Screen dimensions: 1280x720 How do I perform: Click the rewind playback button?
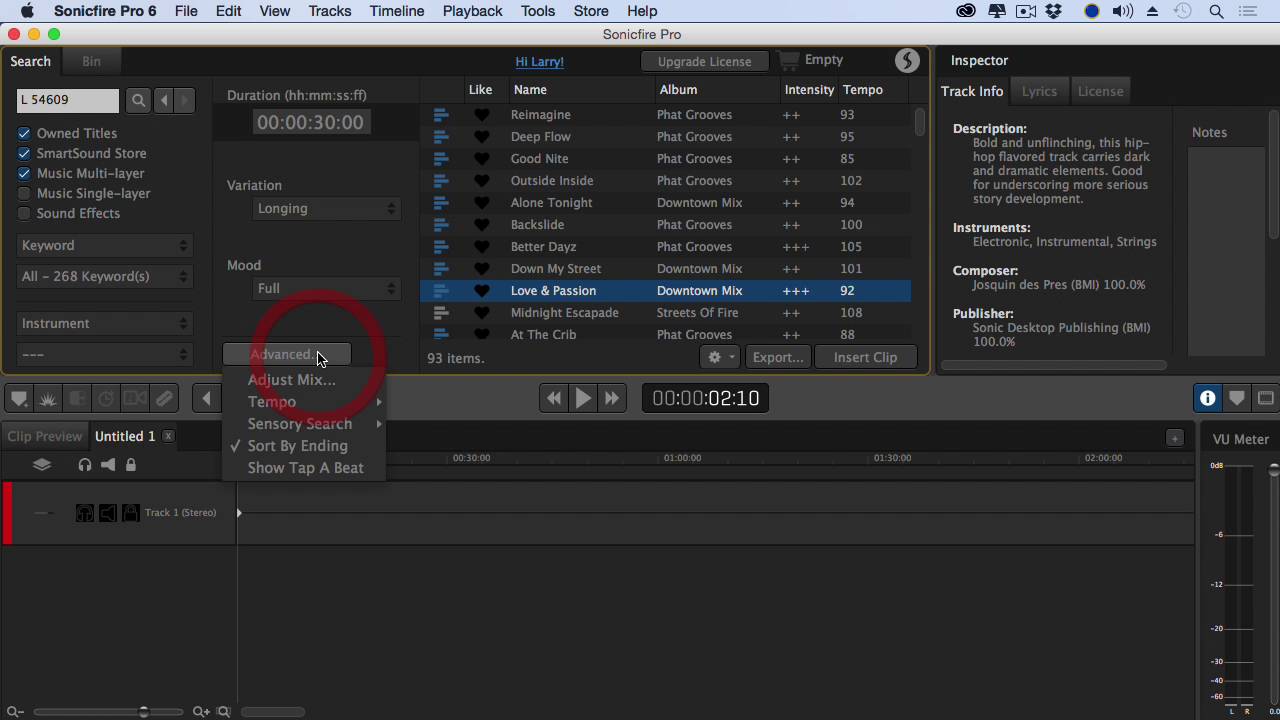[x=553, y=398]
